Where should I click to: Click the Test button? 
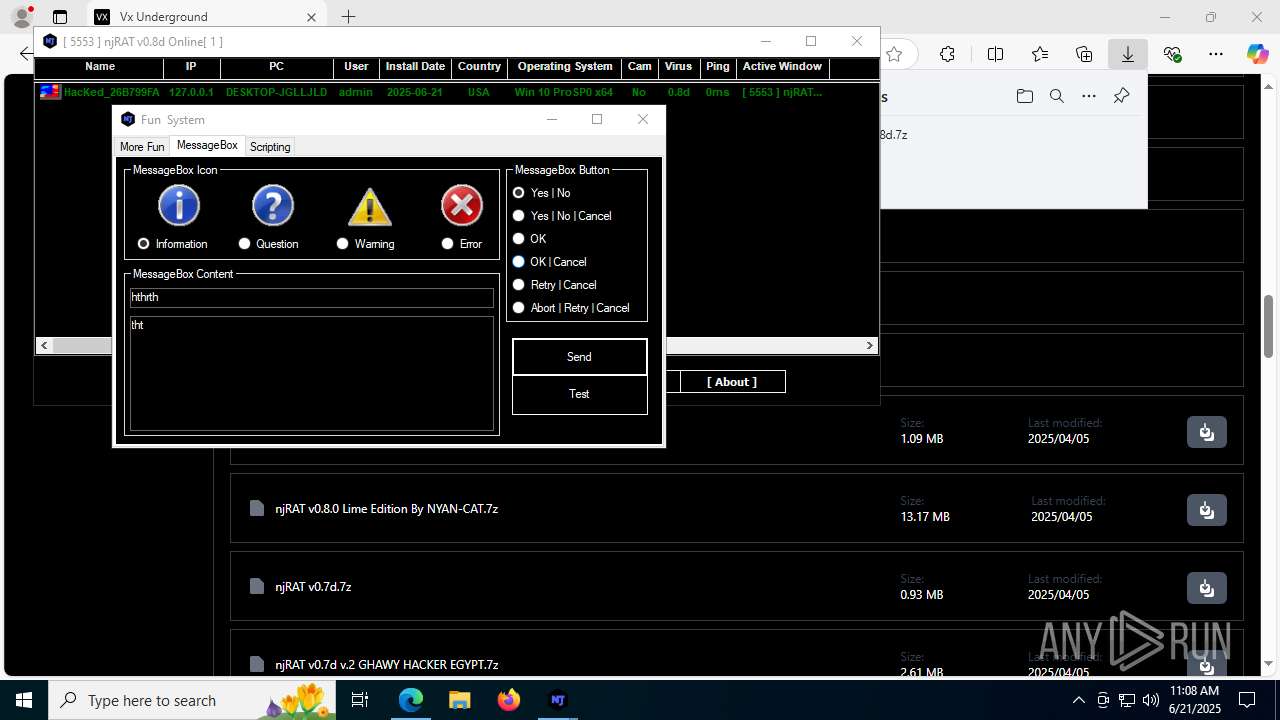(580, 394)
